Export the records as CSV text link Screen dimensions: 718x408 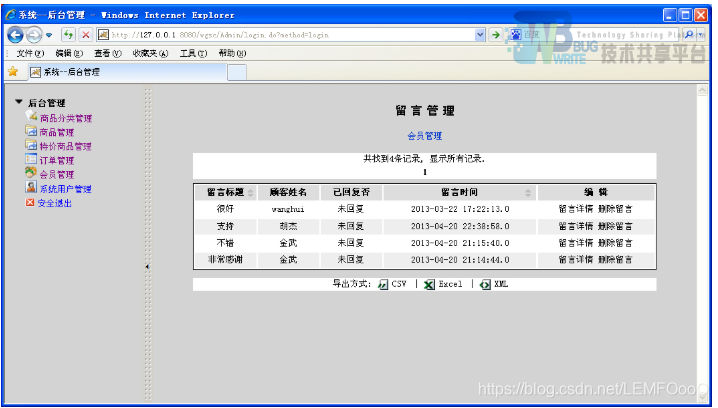[399, 284]
